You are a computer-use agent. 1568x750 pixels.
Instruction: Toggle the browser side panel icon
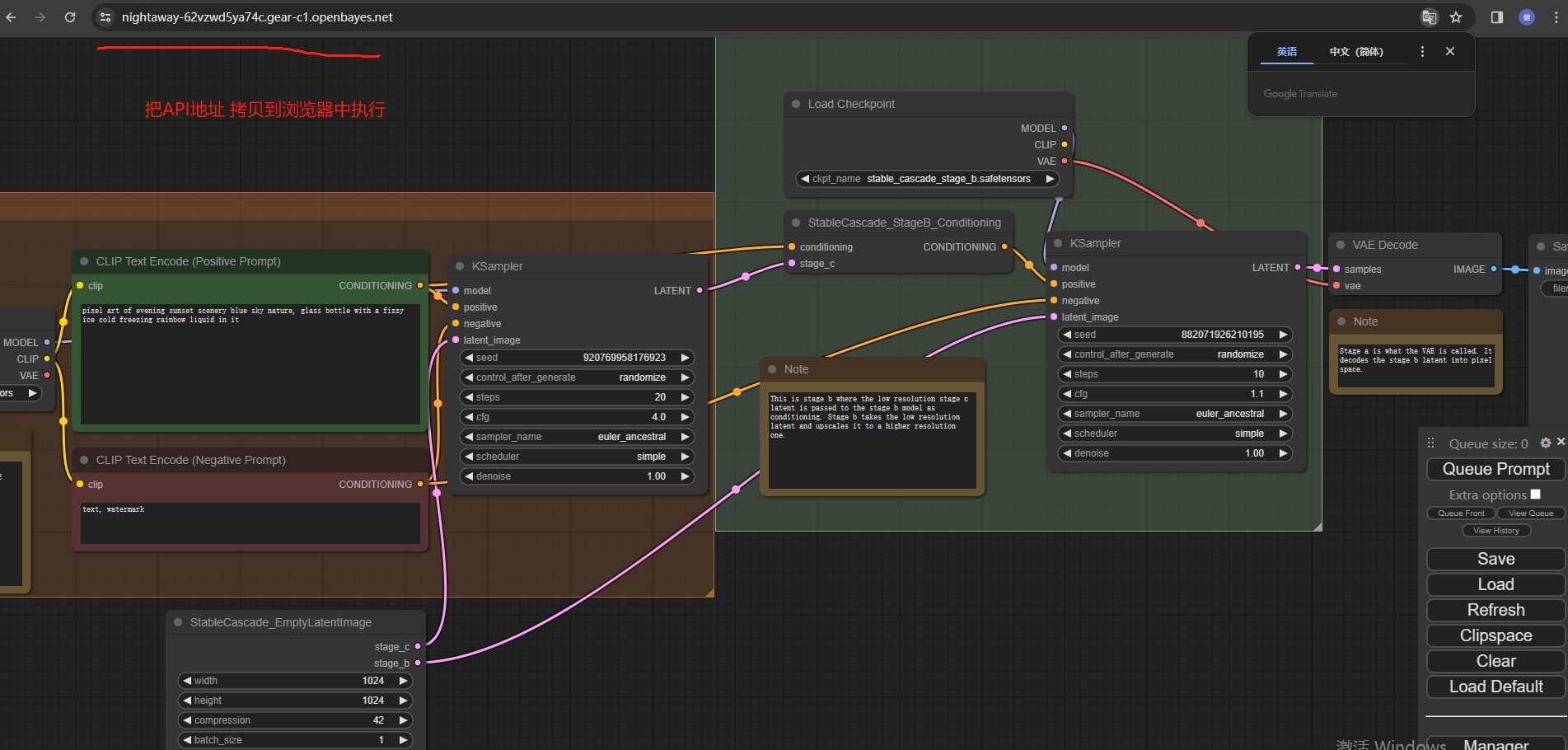coord(1497,16)
